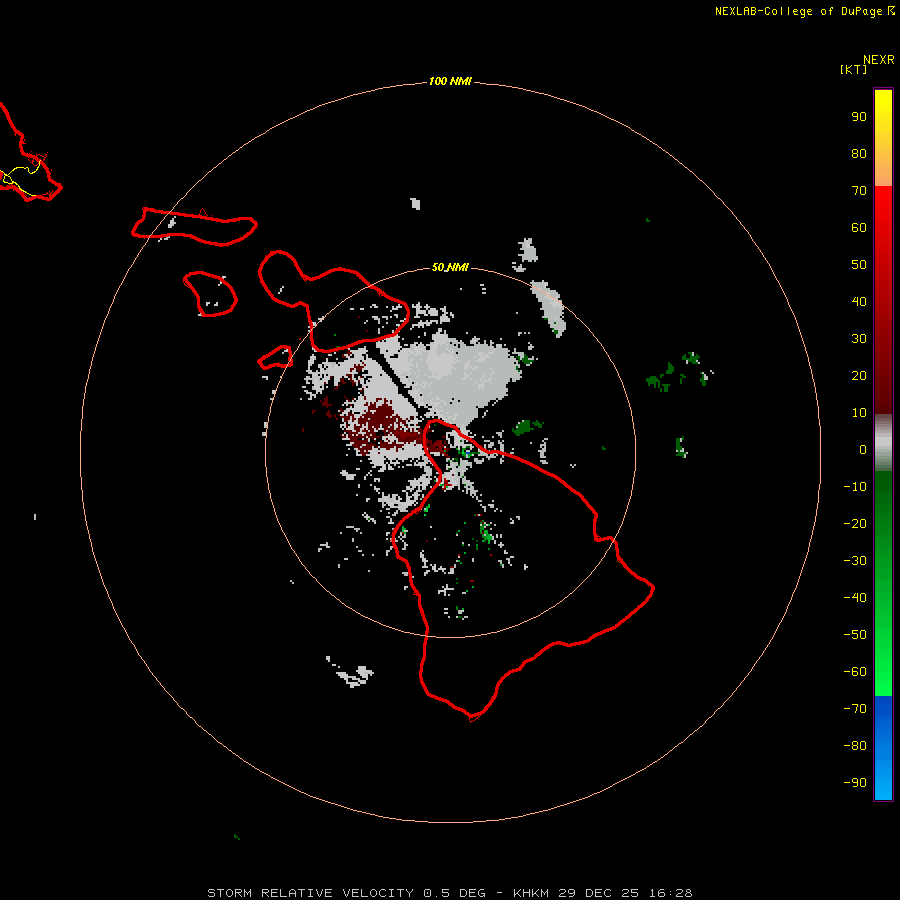
Task: Click the NEXLAB-College of DuPage credit text
Action: pos(804,11)
